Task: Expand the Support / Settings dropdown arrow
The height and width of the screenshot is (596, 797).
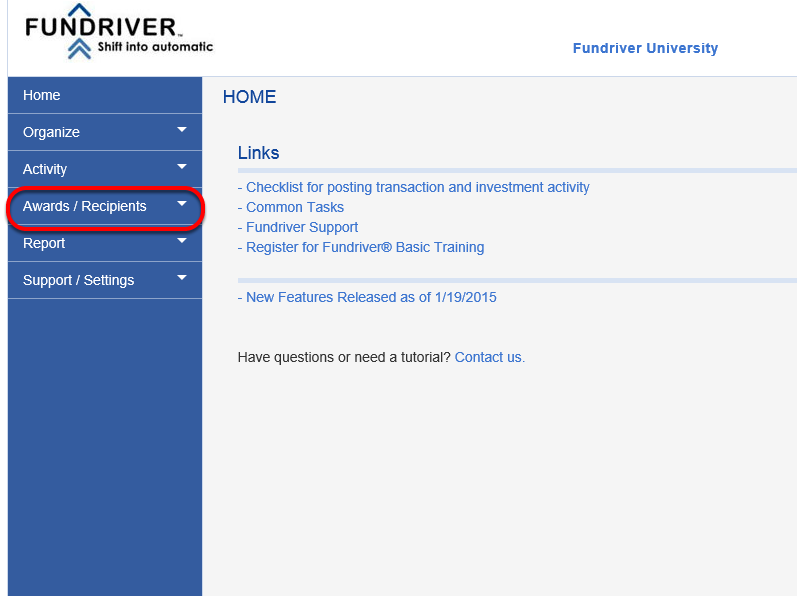Action: pyautogui.click(x=181, y=278)
